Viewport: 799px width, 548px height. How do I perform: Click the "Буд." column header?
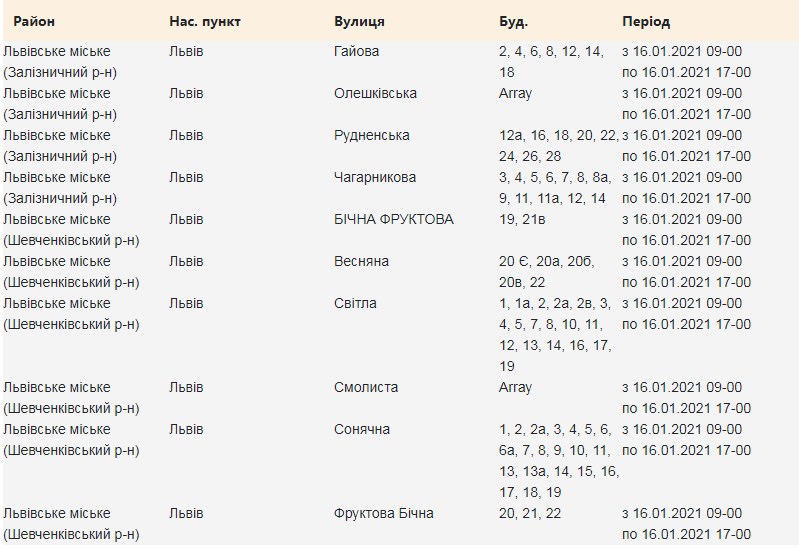click(x=513, y=21)
